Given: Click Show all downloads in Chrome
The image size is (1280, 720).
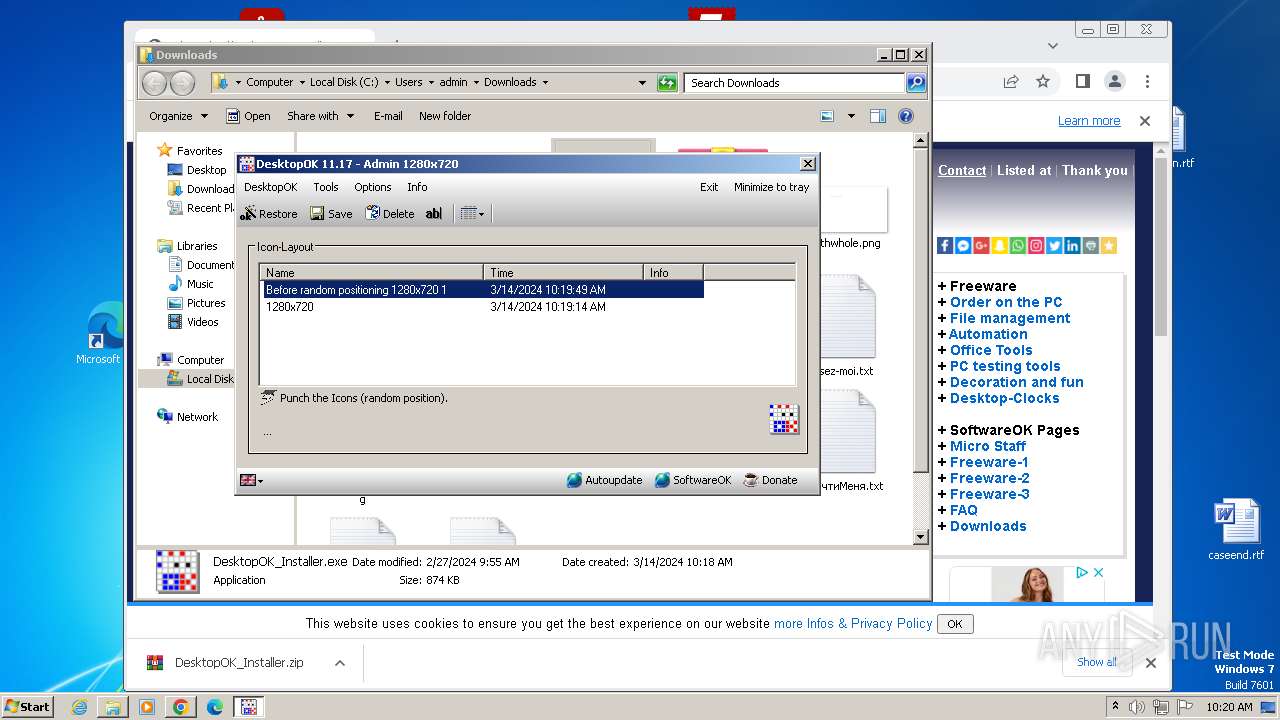Looking at the screenshot, I should point(1097,662).
